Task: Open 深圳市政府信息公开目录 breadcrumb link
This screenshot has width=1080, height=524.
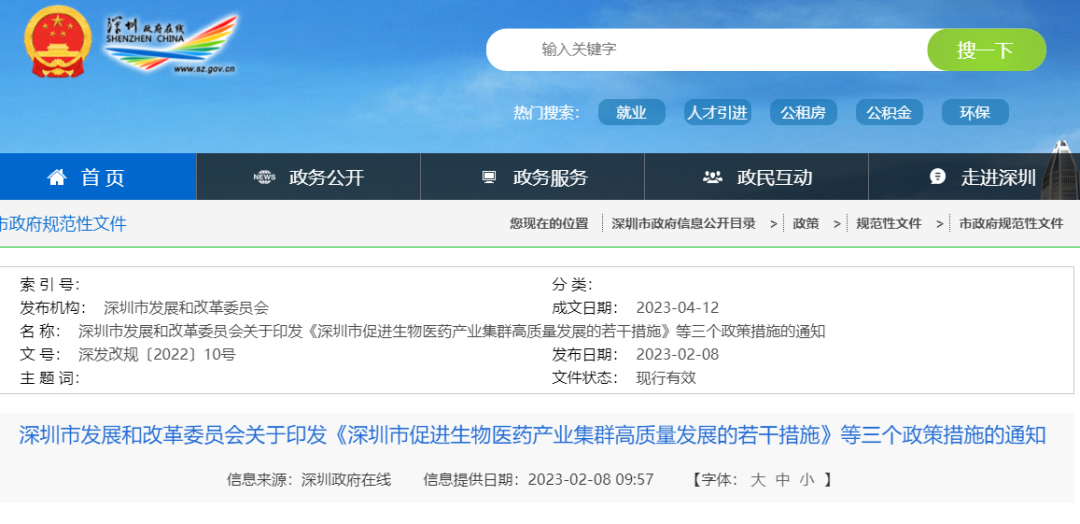Action: [683, 224]
